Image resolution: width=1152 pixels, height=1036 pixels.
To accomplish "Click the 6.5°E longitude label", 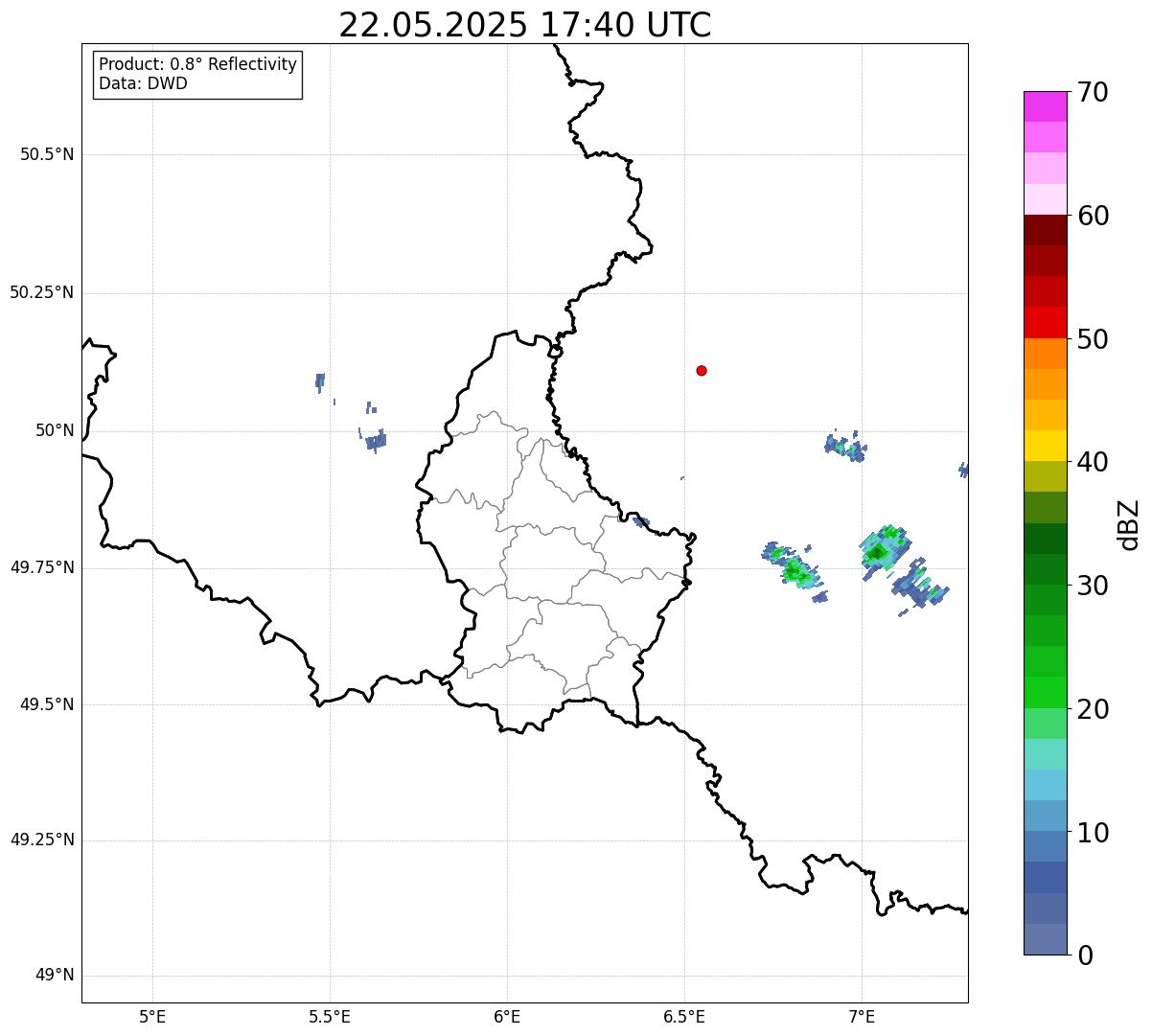I will click(x=684, y=1017).
